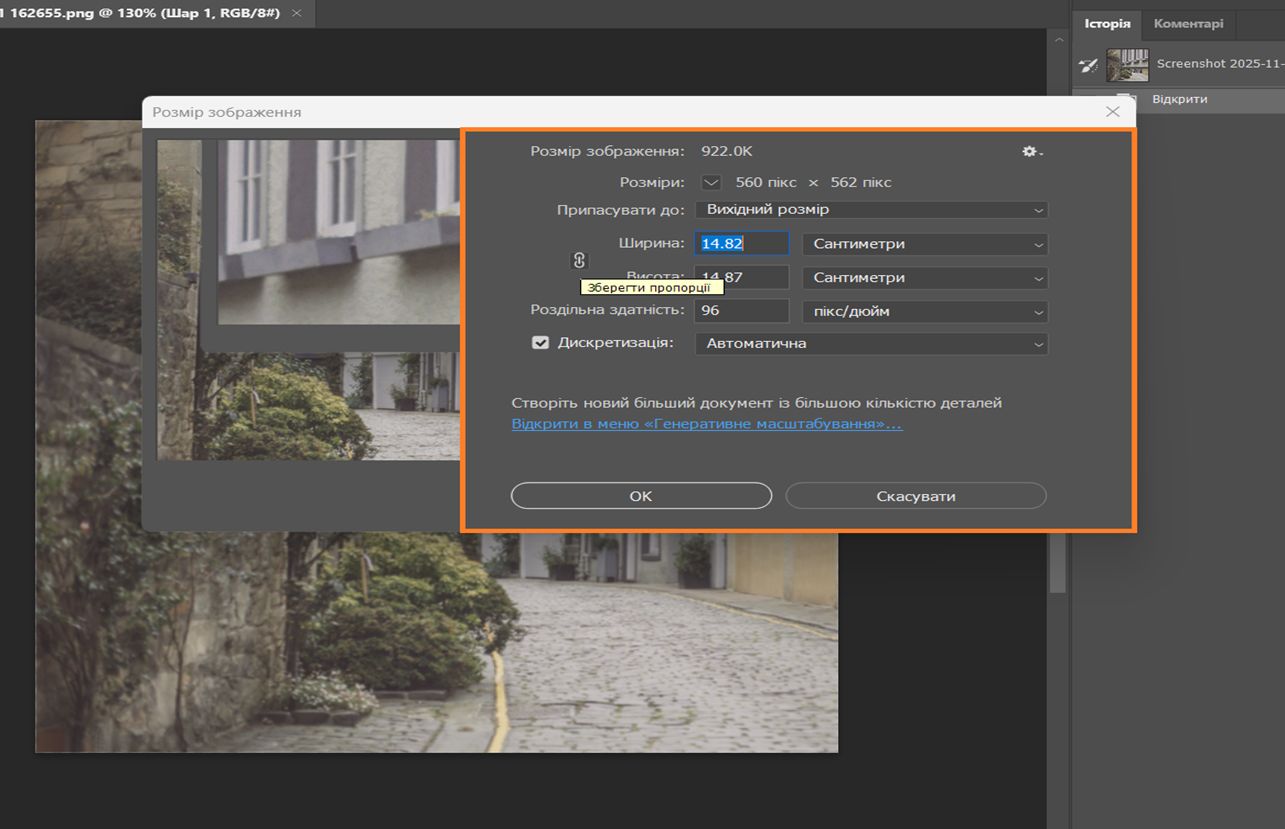Click the 560 пікс × 562 пікс dimensions text
Screen dimensions: 1285x829
(813, 183)
